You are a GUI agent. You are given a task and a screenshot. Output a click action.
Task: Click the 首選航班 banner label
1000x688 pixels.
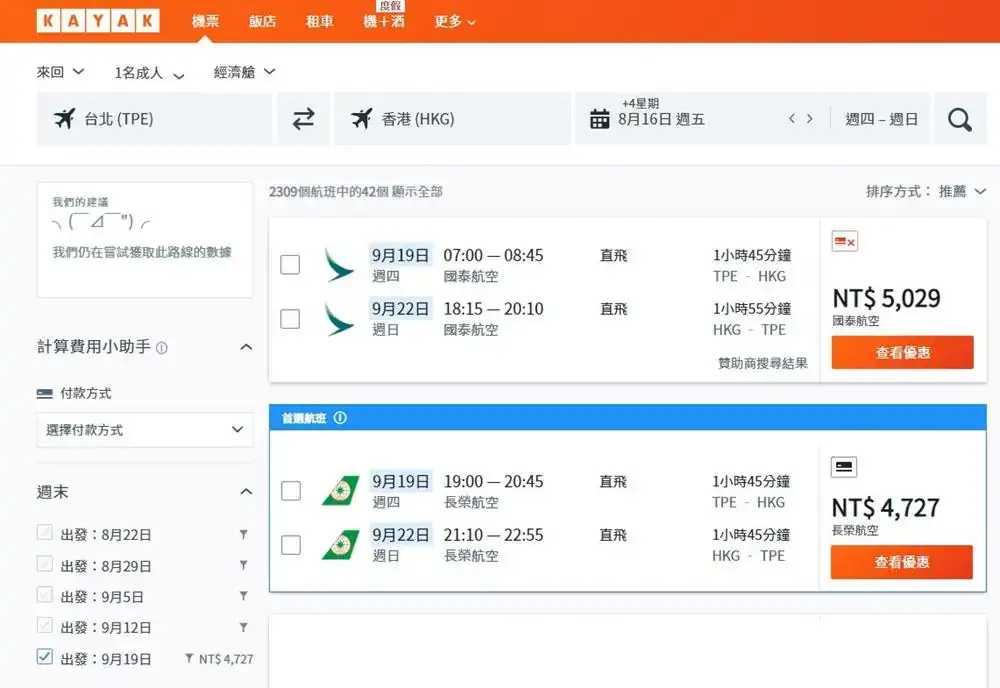coord(304,418)
